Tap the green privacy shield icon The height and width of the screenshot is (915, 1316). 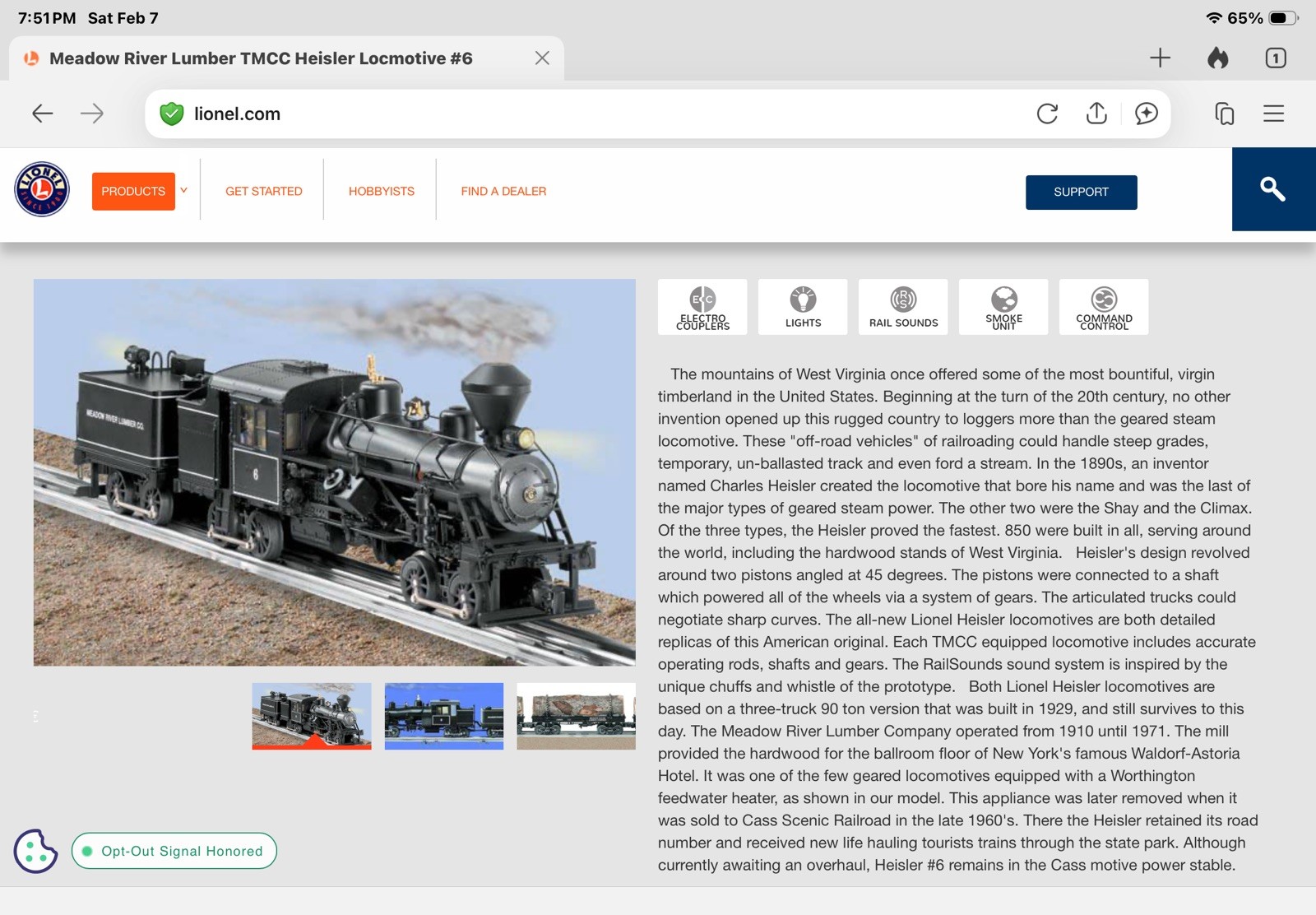[171, 114]
